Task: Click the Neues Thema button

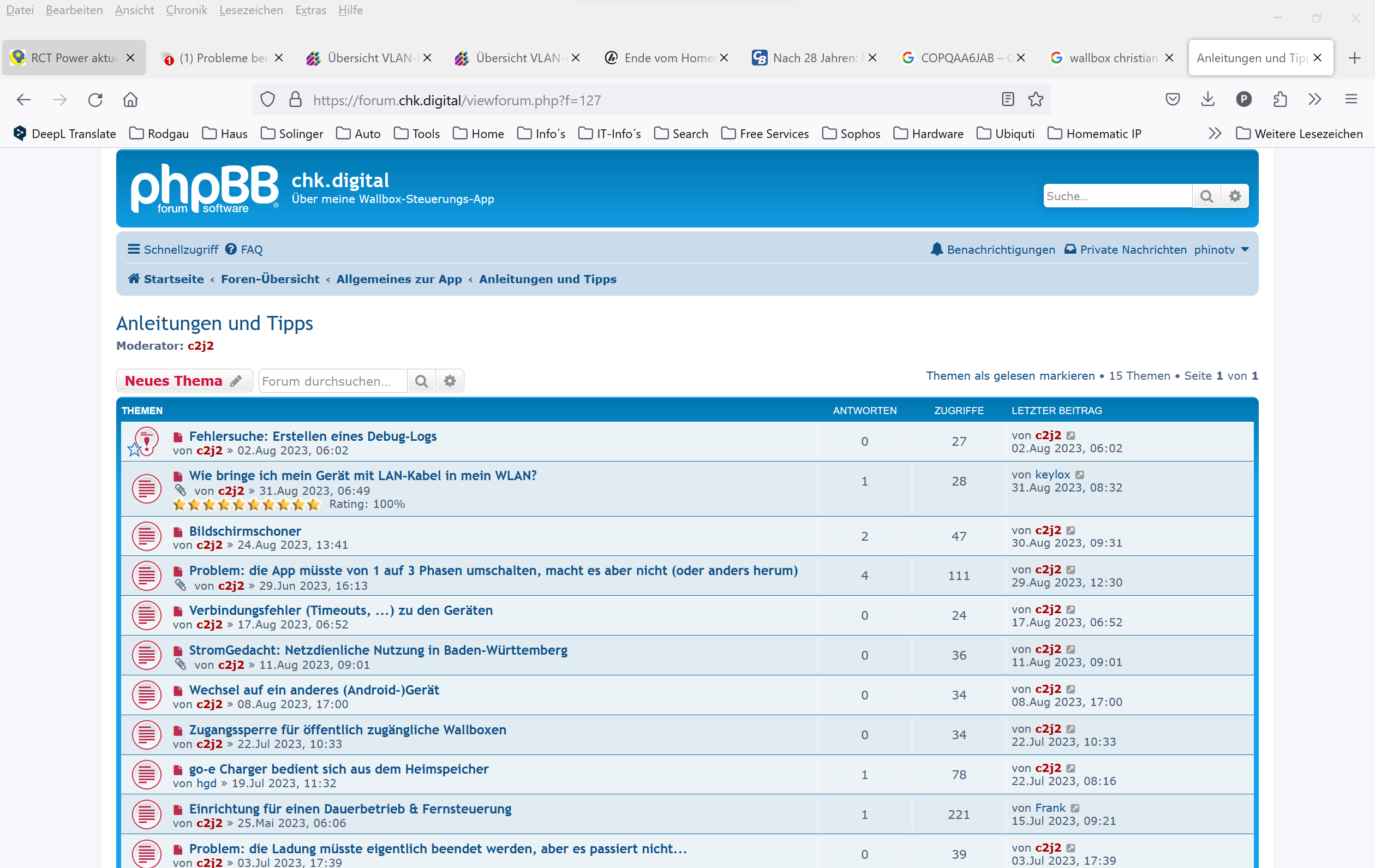Action: point(184,381)
